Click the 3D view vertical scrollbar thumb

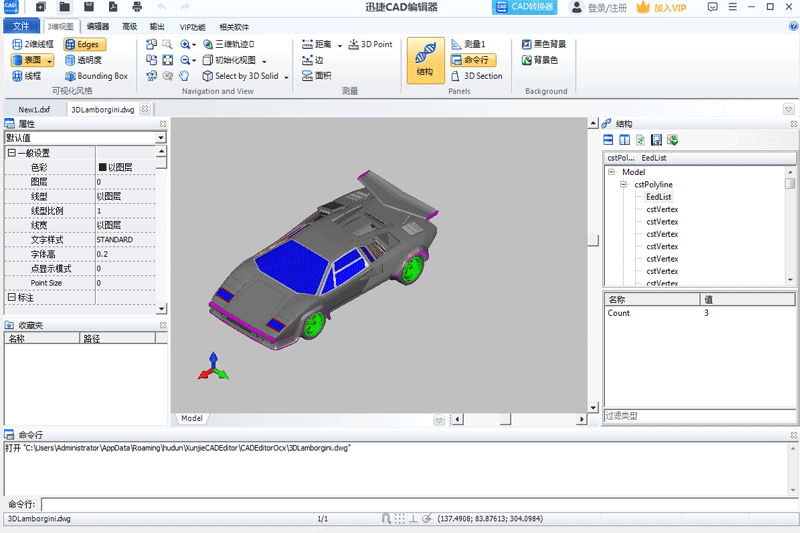593,240
